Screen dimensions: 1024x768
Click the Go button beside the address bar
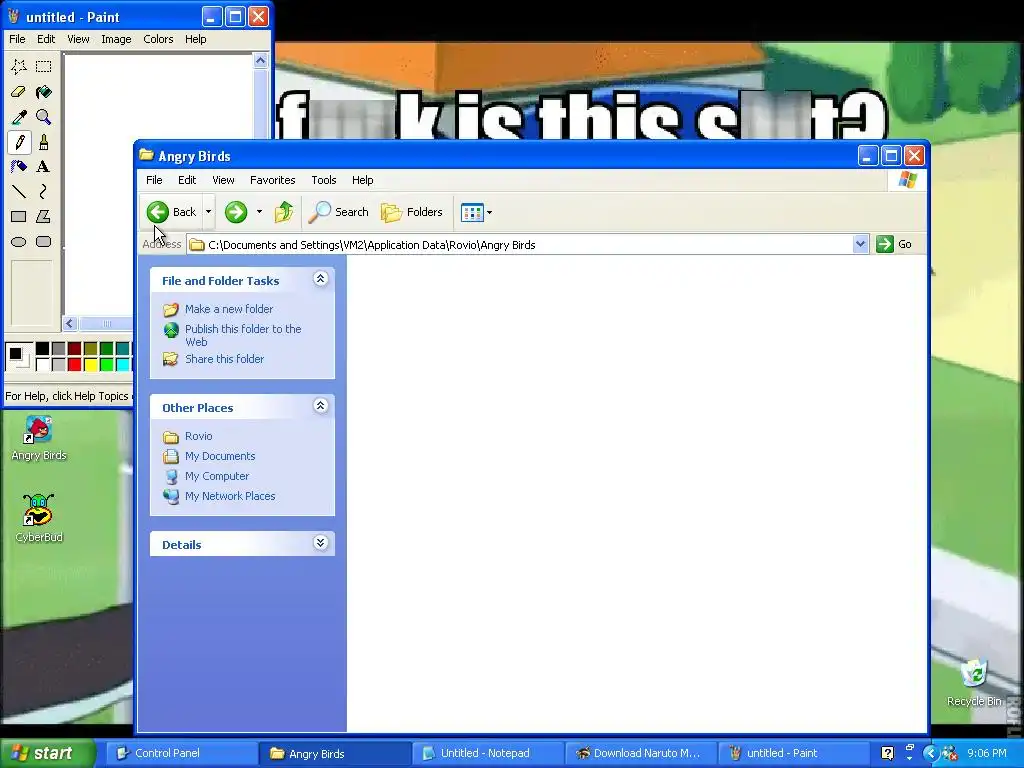point(895,244)
